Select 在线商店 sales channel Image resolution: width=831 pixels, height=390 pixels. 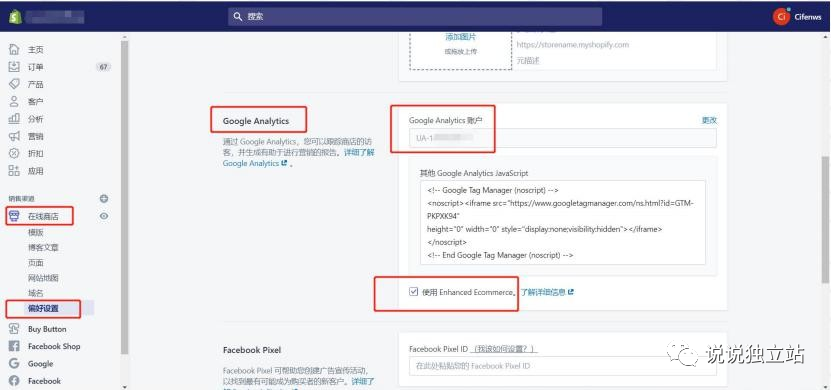coord(43,216)
